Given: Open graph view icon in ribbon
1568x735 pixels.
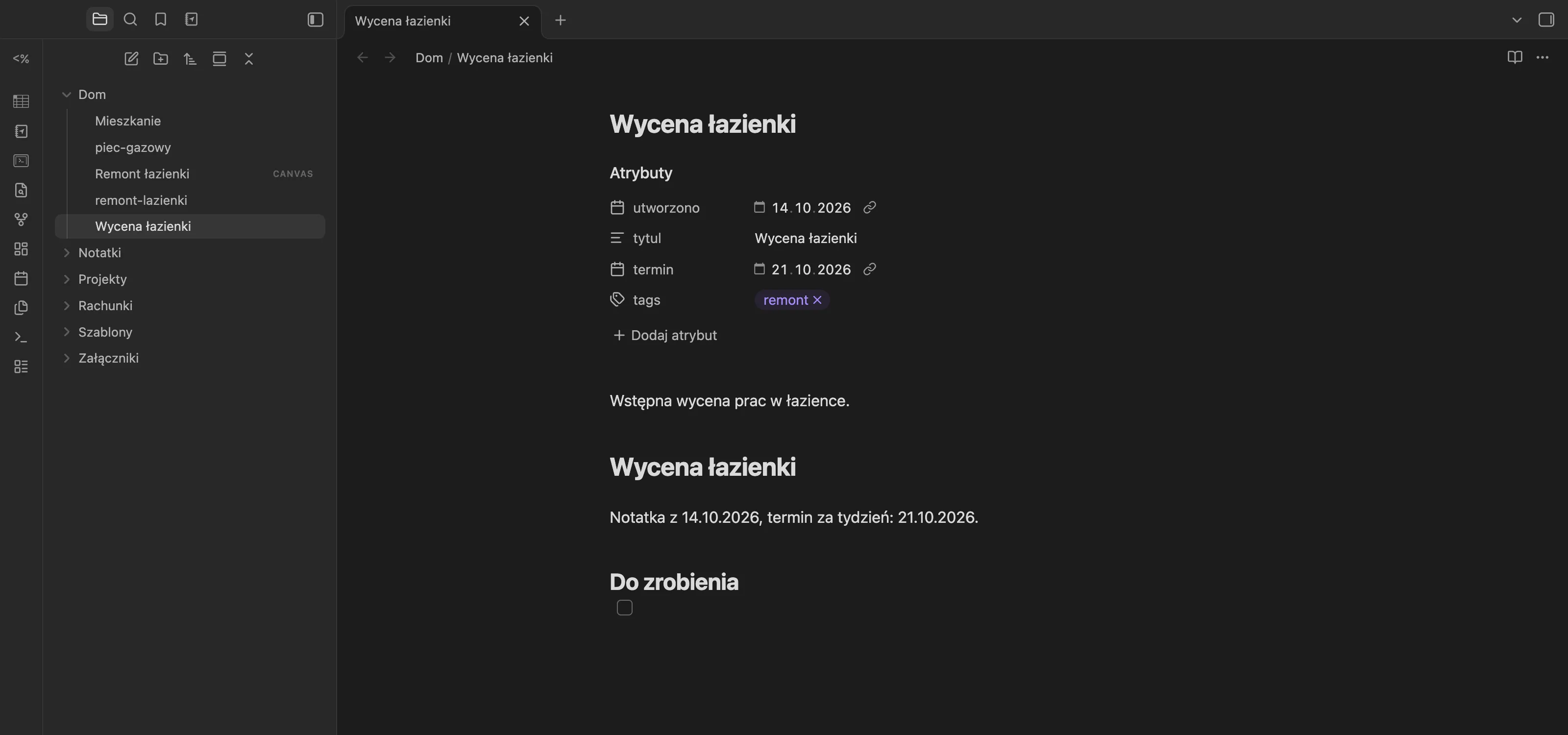Looking at the screenshot, I should tap(21, 220).
